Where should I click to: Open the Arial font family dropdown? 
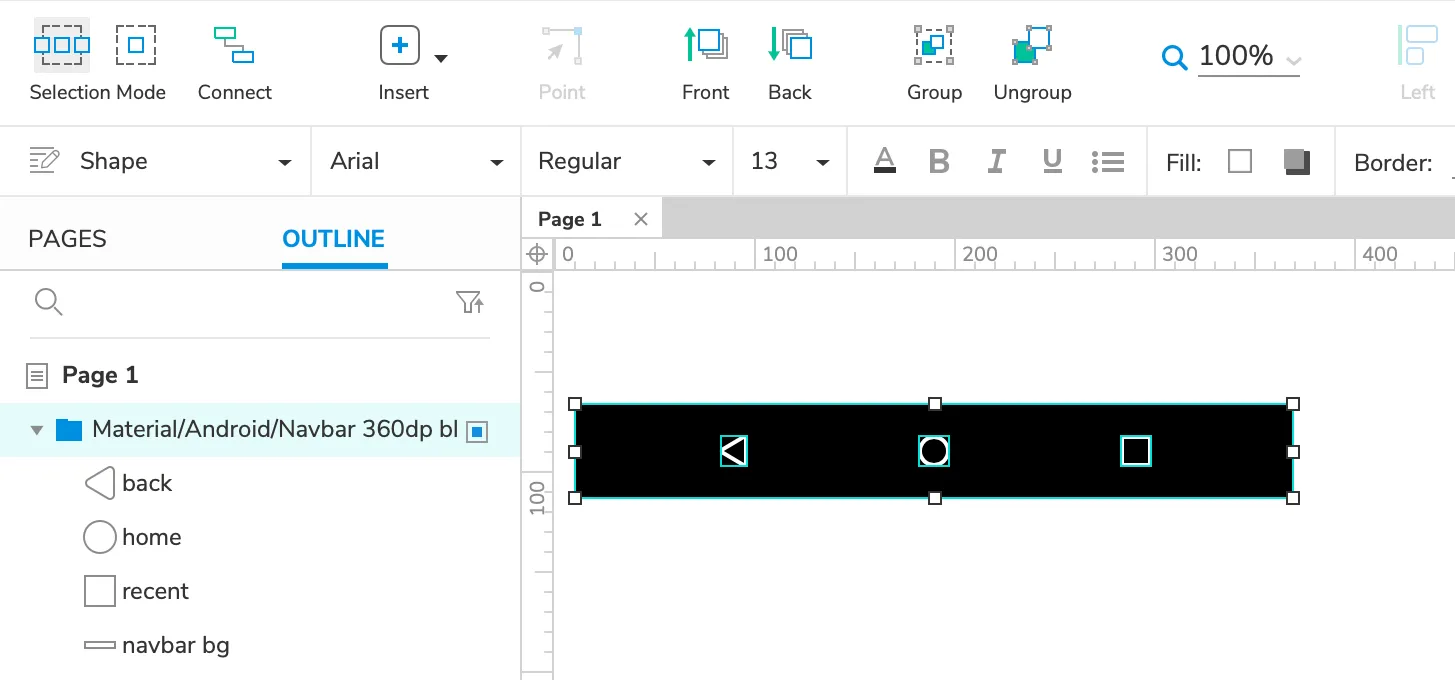pyautogui.click(x=416, y=162)
